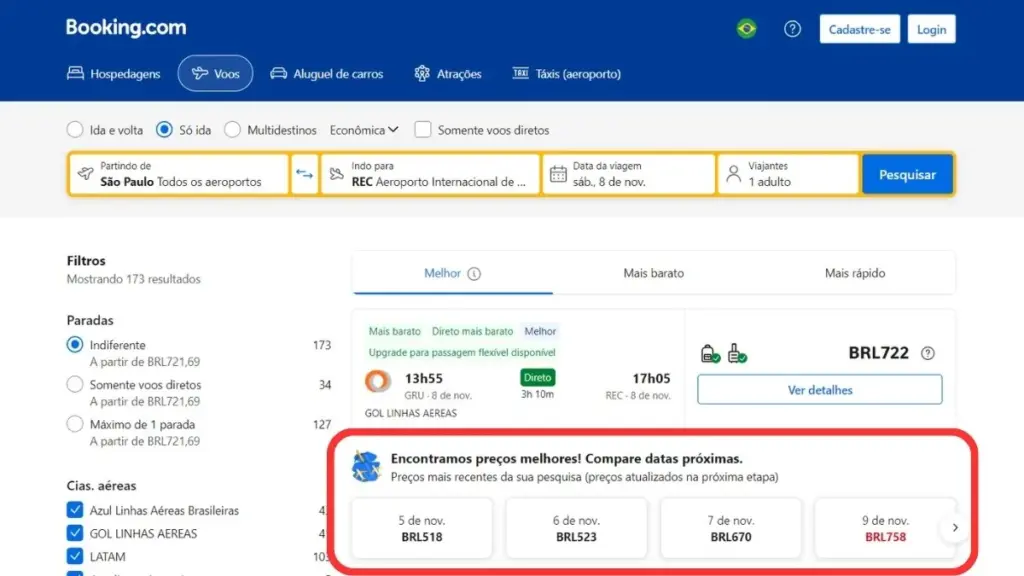Click the personal item baggage icon
1024x576 pixels.
pyautogui.click(x=710, y=353)
